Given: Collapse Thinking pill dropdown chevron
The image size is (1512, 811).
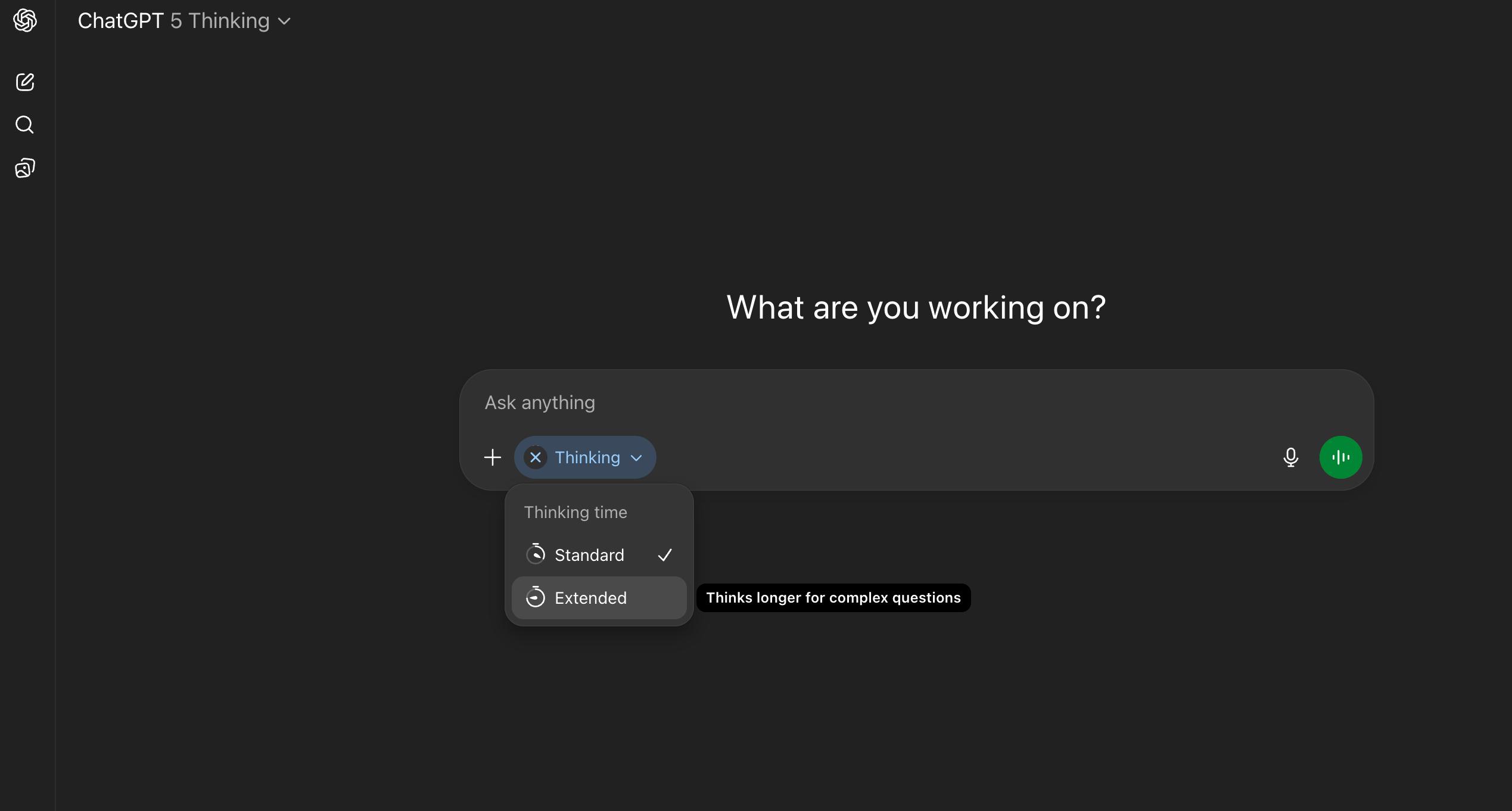Looking at the screenshot, I should tap(636, 458).
